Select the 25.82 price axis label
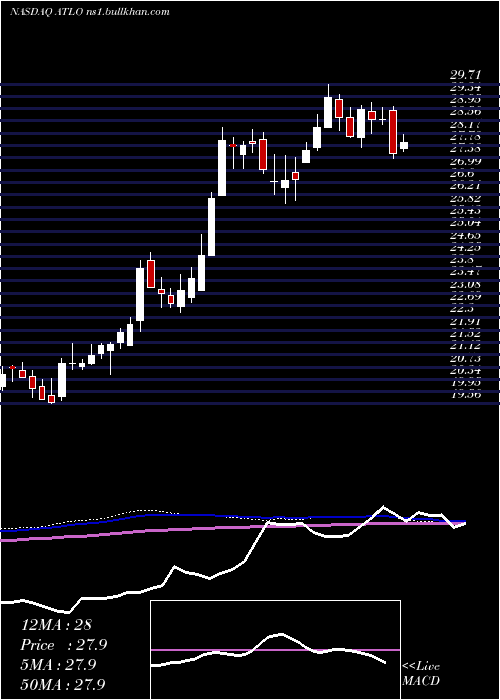 [x=465, y=198]
